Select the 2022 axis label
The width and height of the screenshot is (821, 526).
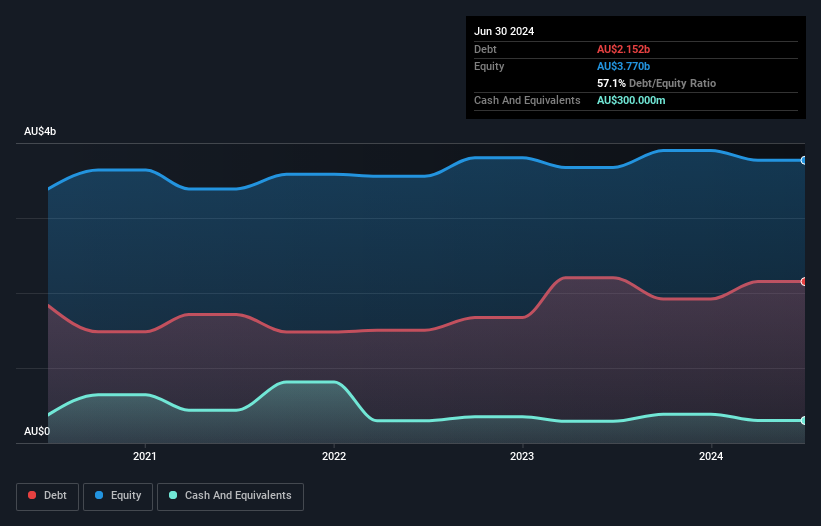tap(334, 456)
